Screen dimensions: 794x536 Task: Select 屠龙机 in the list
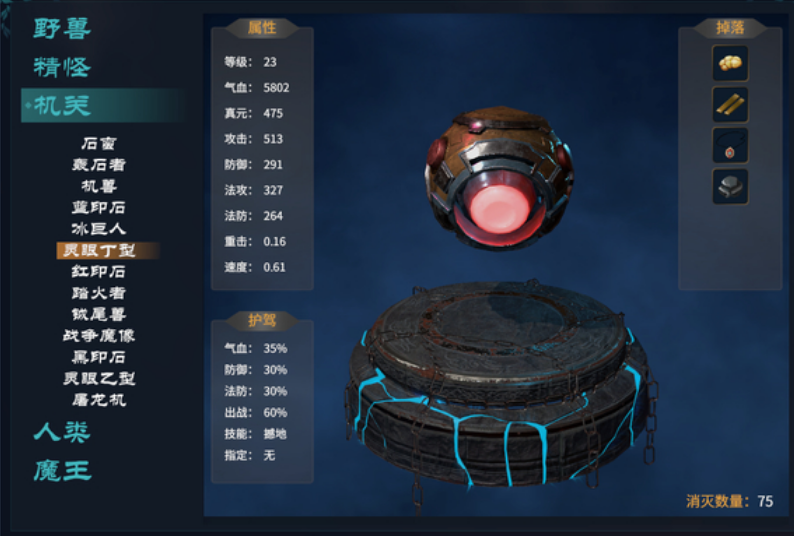click(99, 400)
